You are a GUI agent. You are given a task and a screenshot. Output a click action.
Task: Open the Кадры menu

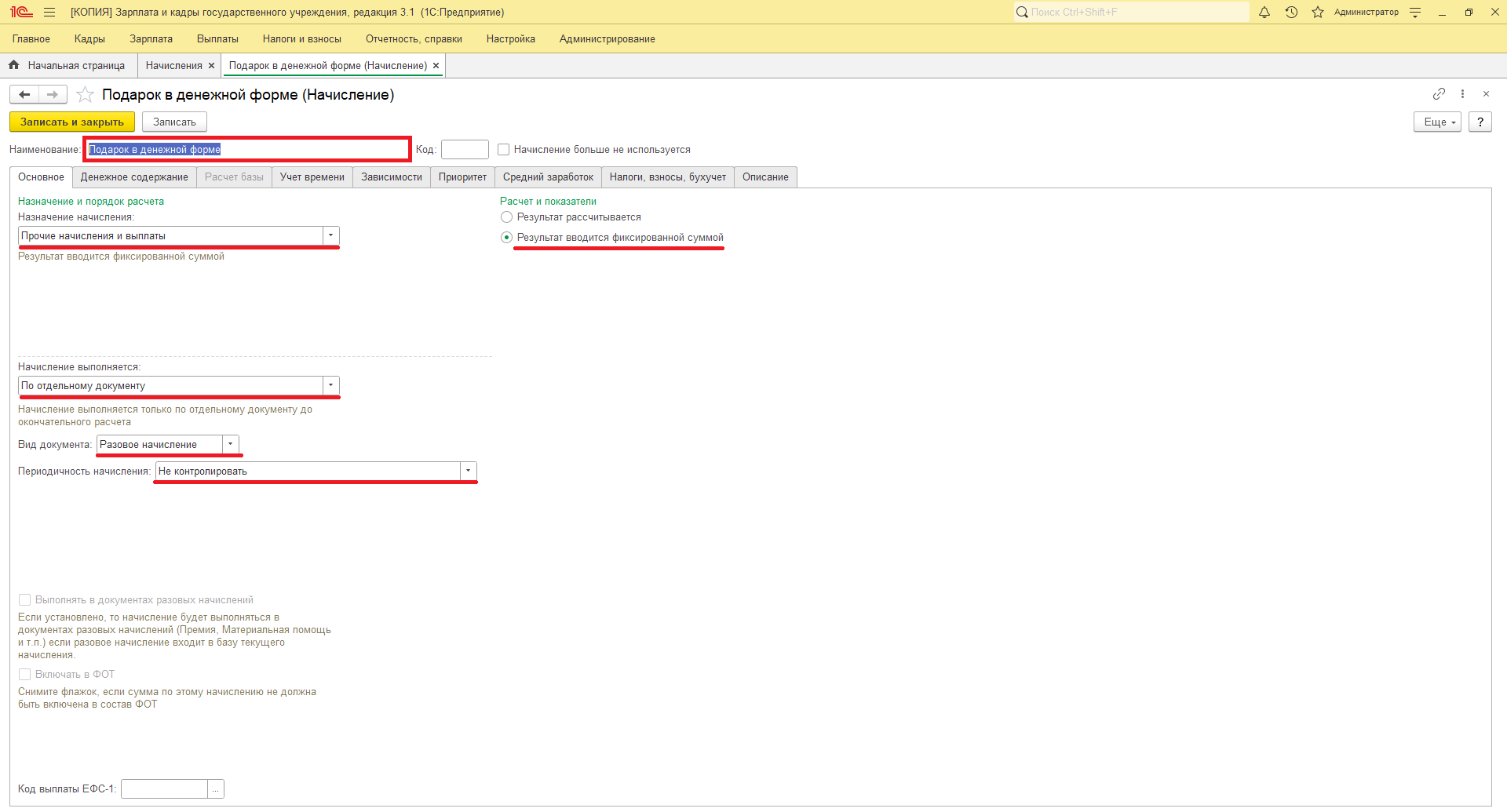coord(89,39)
